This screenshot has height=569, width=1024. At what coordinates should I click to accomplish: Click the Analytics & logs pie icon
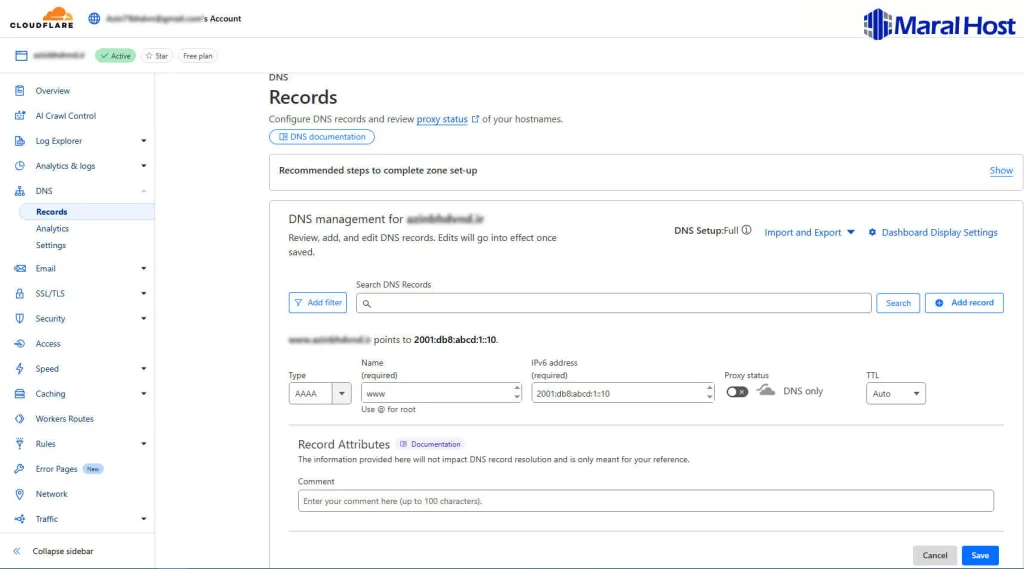pyautogui.click(x=20, y=166)
